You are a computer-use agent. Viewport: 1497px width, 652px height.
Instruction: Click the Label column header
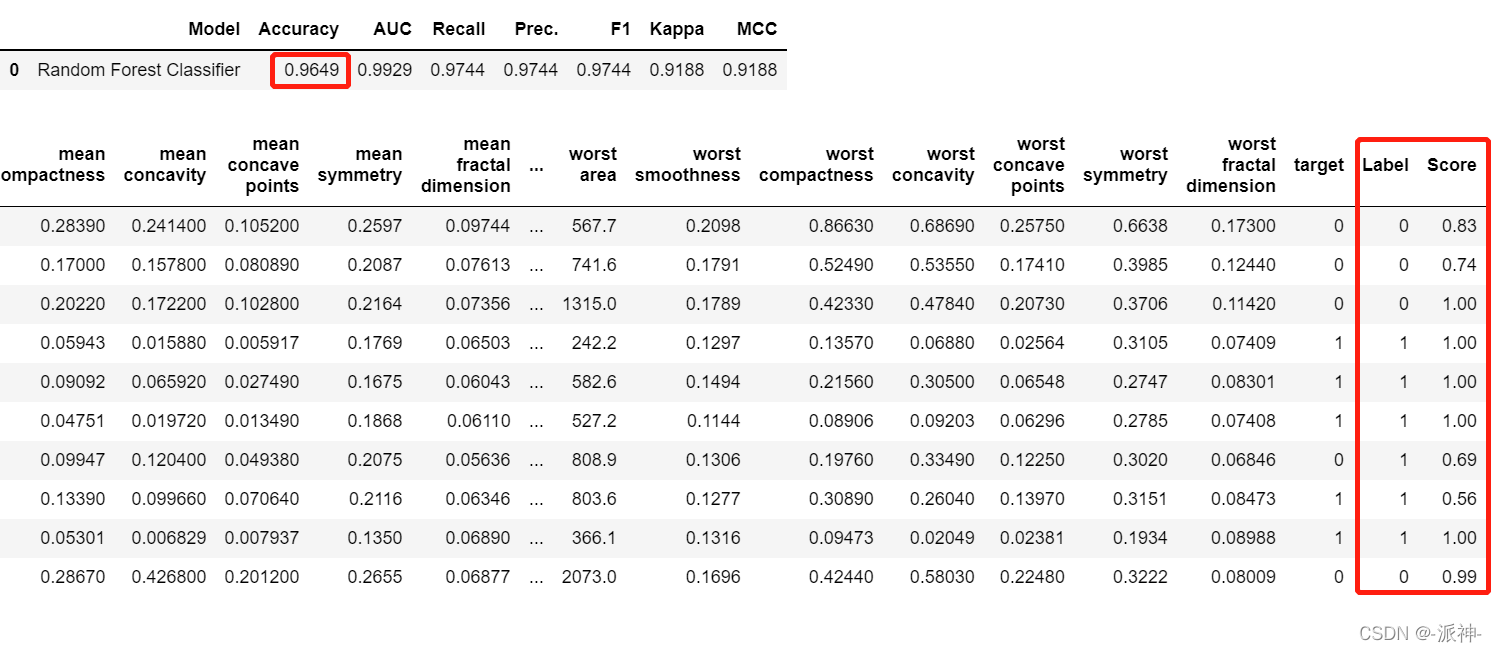(1385, 165)
